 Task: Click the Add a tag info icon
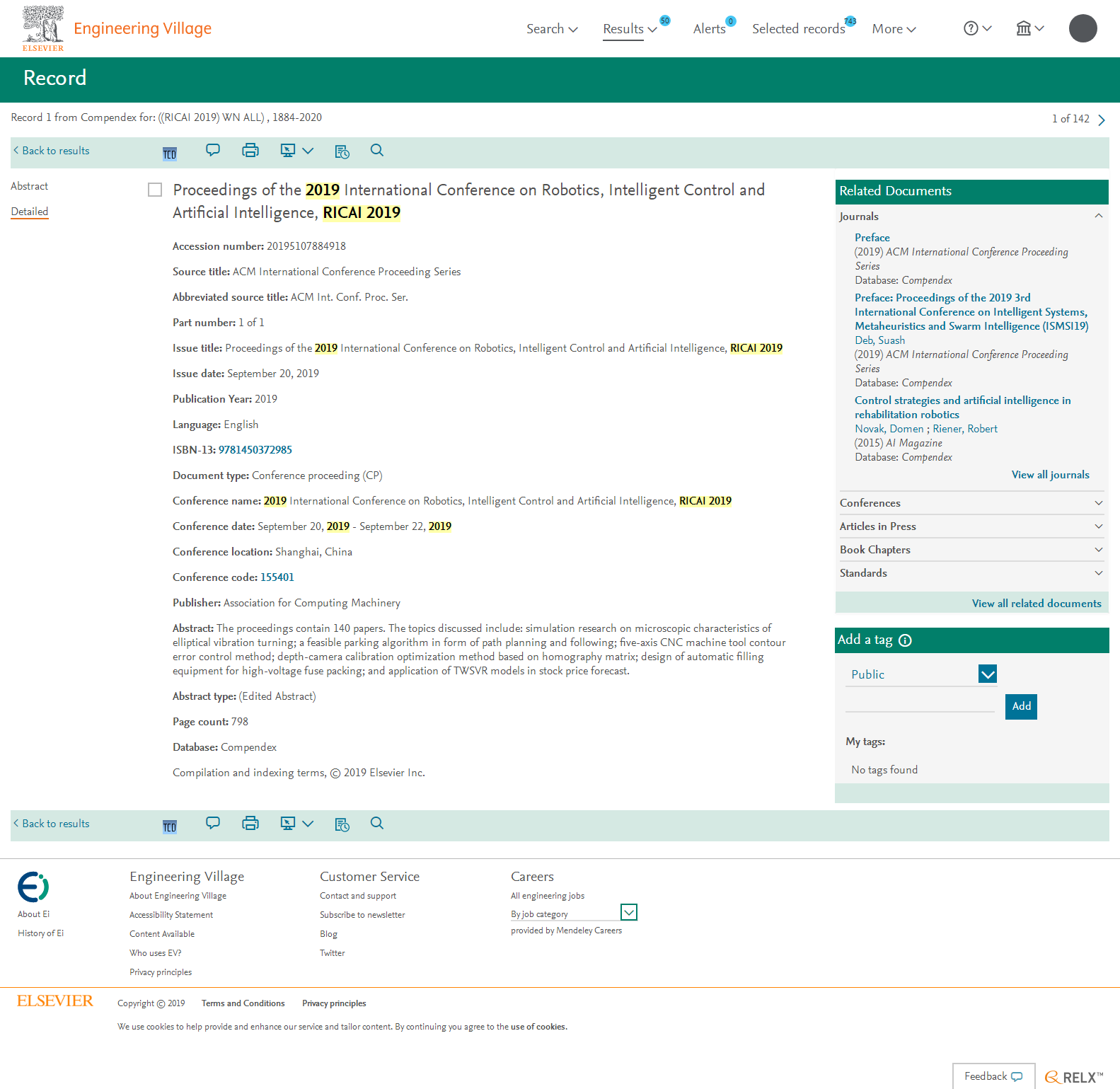pyautogui.click(x=905, y=640)
